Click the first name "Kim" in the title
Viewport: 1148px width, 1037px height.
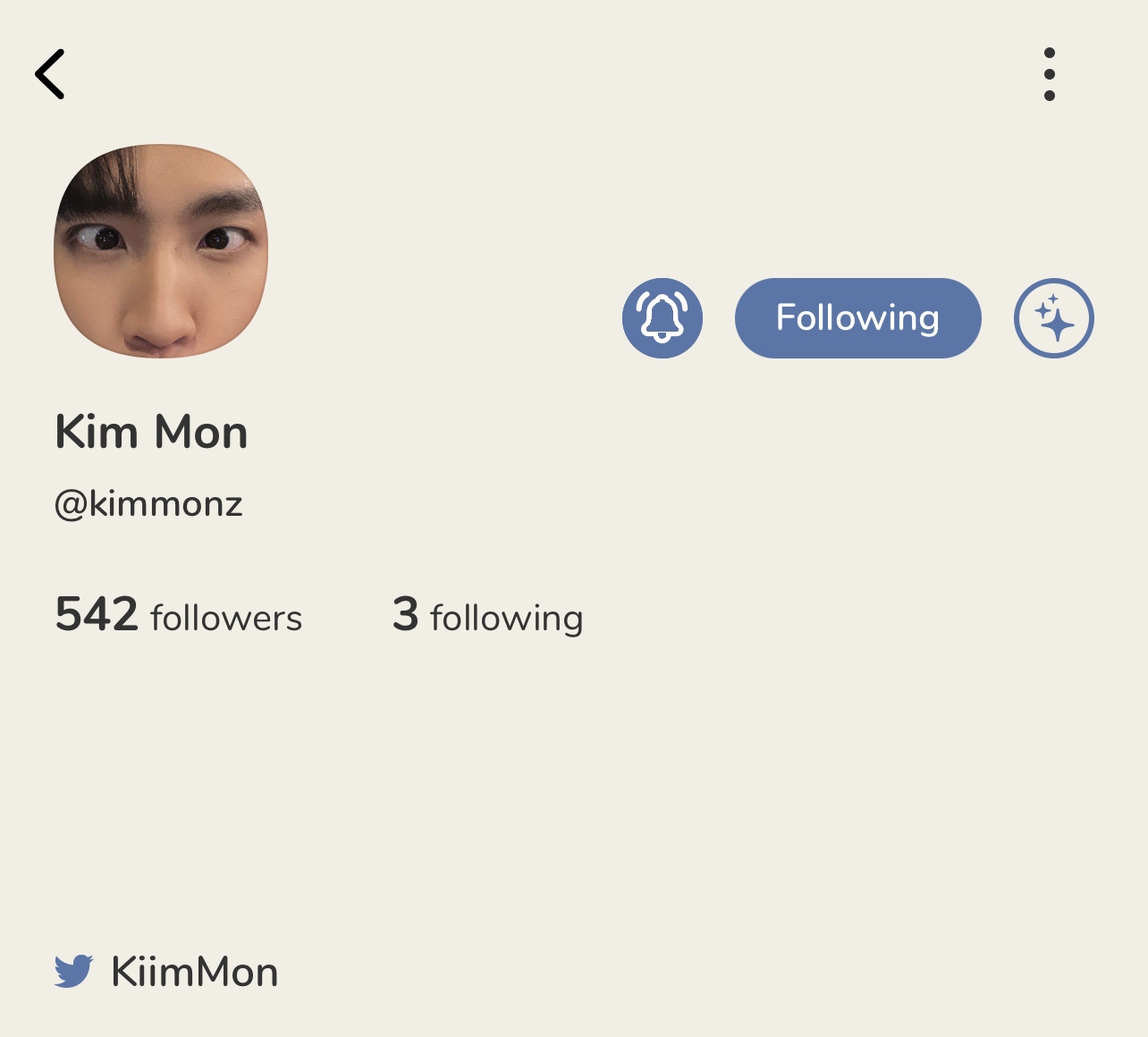[97, 433]
